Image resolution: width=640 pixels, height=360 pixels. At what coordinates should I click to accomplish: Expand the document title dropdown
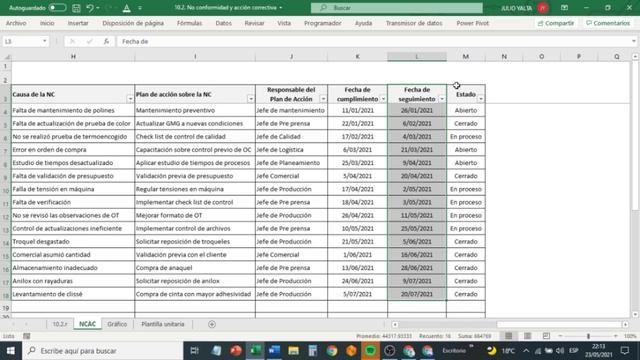[281, 8]
